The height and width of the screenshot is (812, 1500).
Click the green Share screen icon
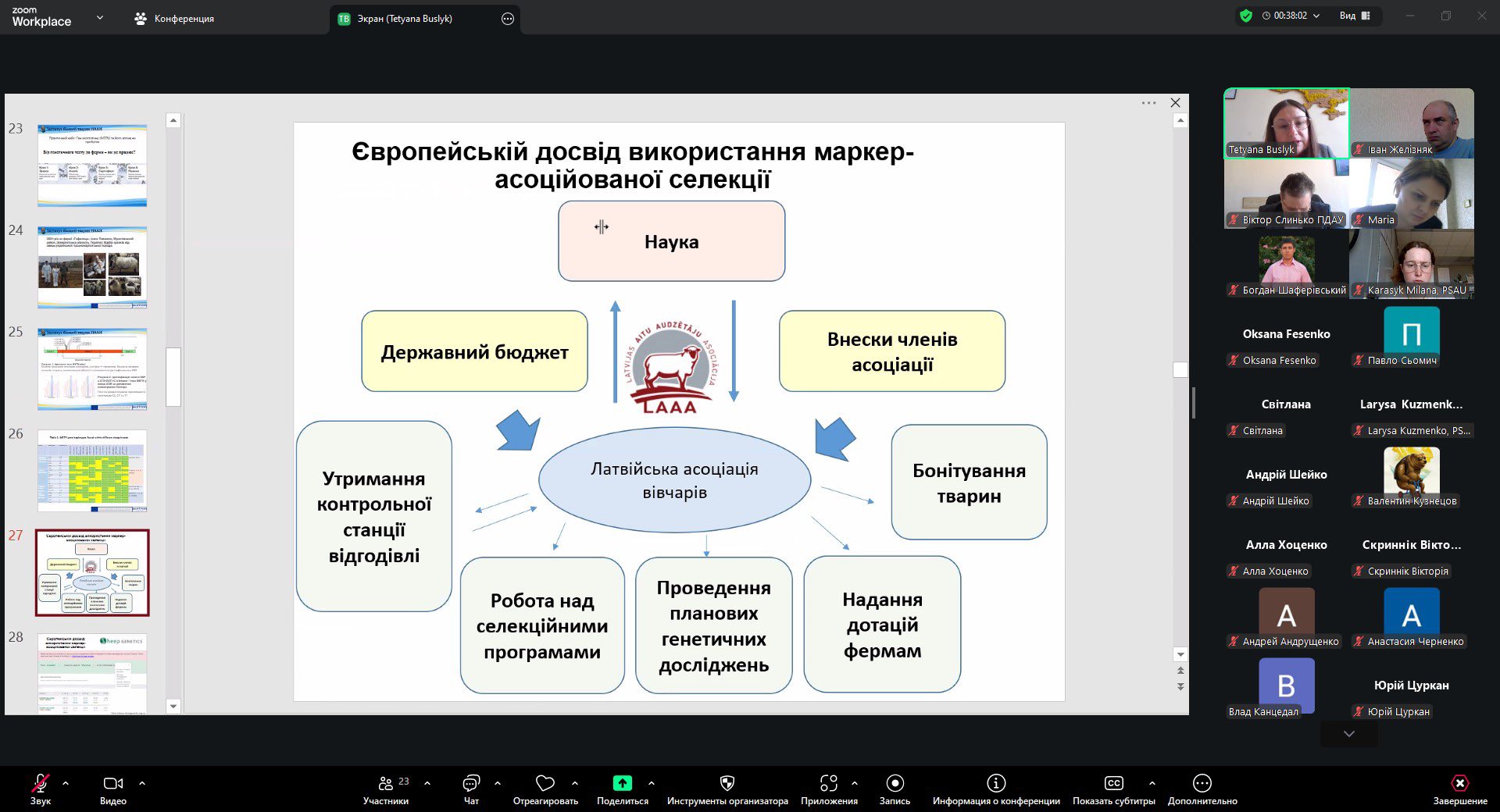pyautogui.click(x=622, y=783)
